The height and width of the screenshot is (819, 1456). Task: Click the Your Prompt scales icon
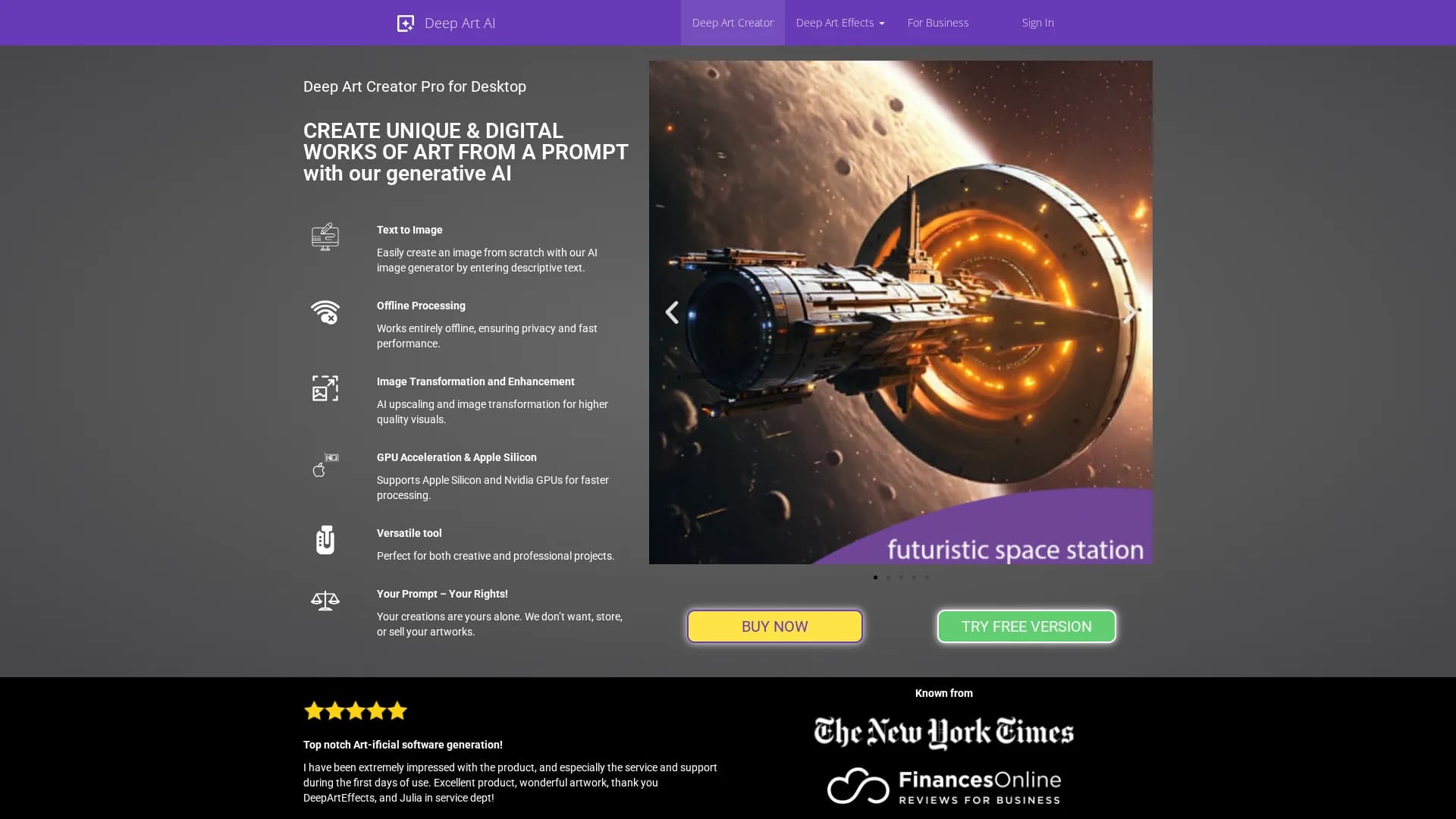(x=325, y=601)
